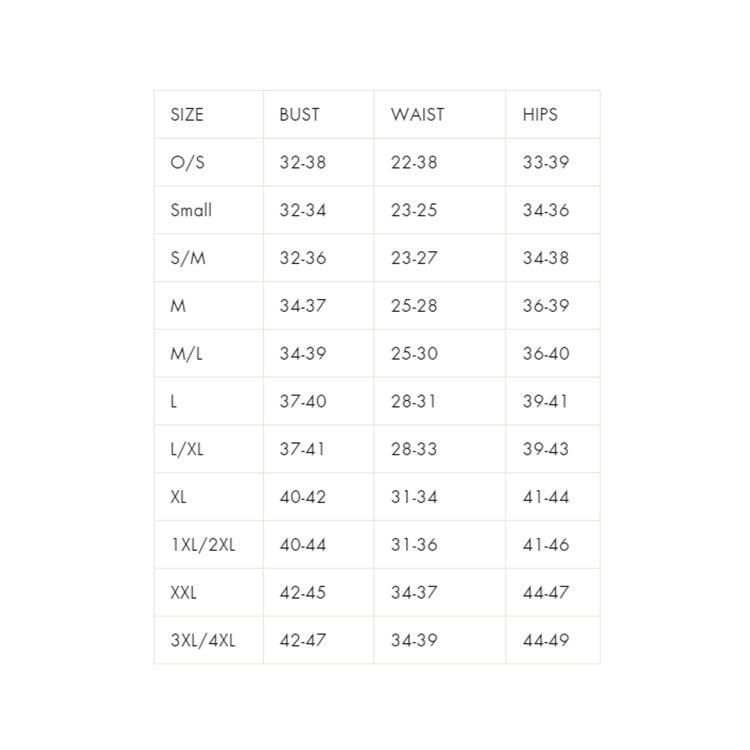Click hips value 44-49 for 3XL/4XL
The image size is (750, 750).
click(545, 641)
